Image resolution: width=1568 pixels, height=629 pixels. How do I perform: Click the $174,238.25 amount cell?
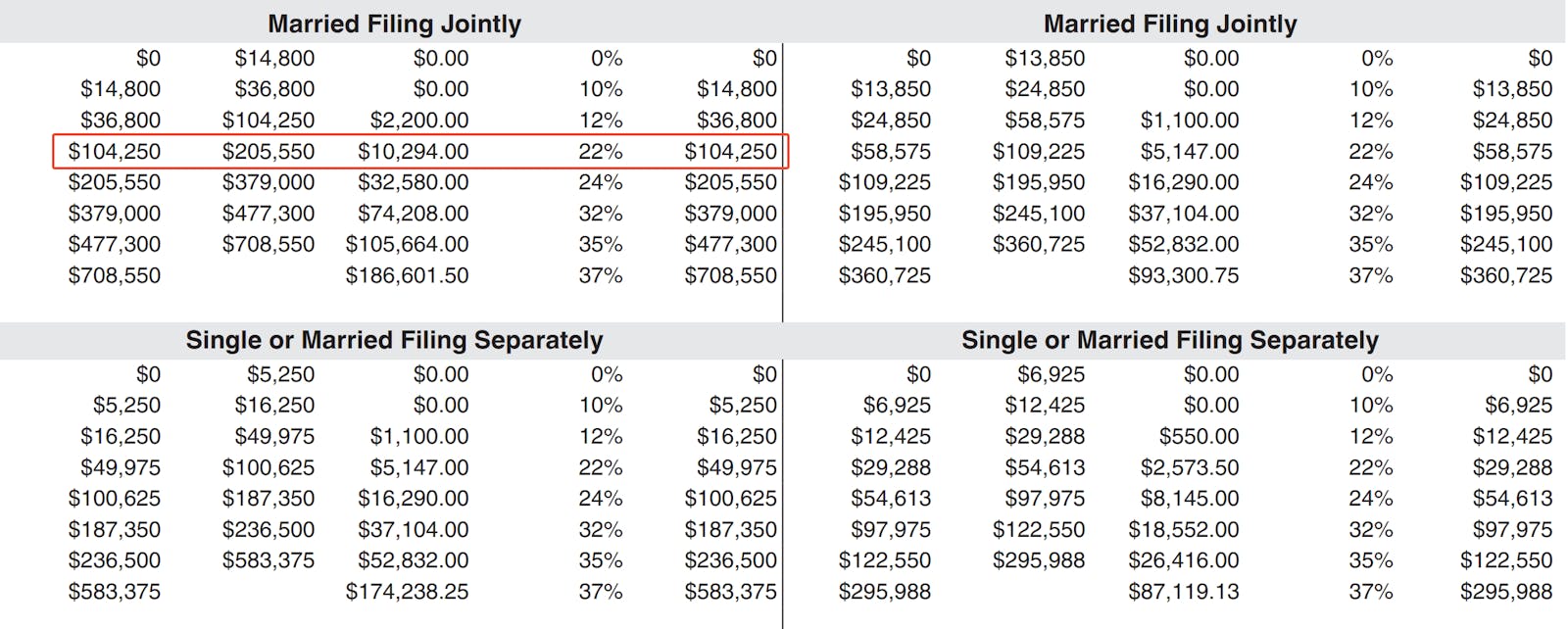407,592
